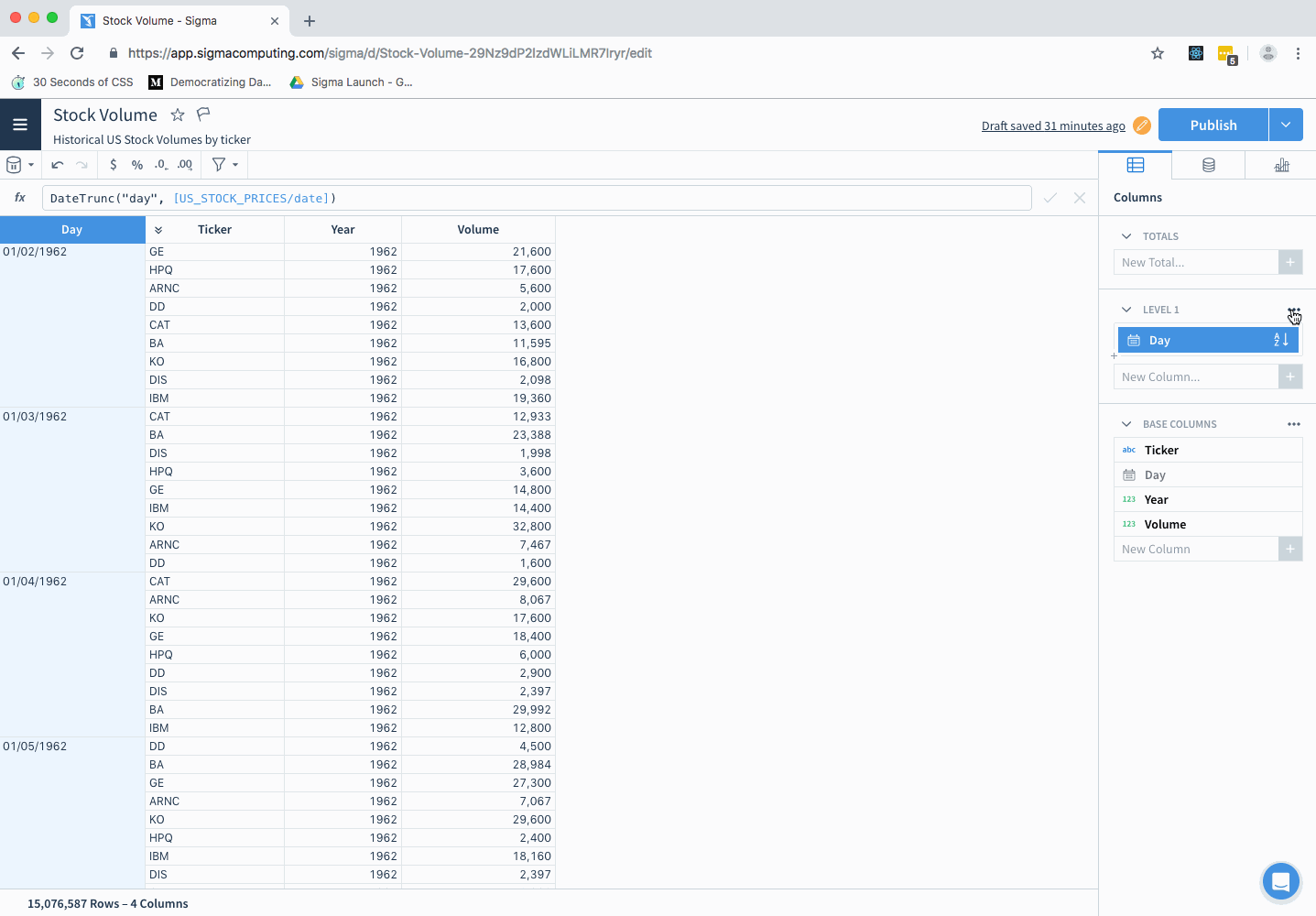Star the Stock Volume worksheet
Viewport: 1316px width, 916px height.
click(x=178, y=114)
